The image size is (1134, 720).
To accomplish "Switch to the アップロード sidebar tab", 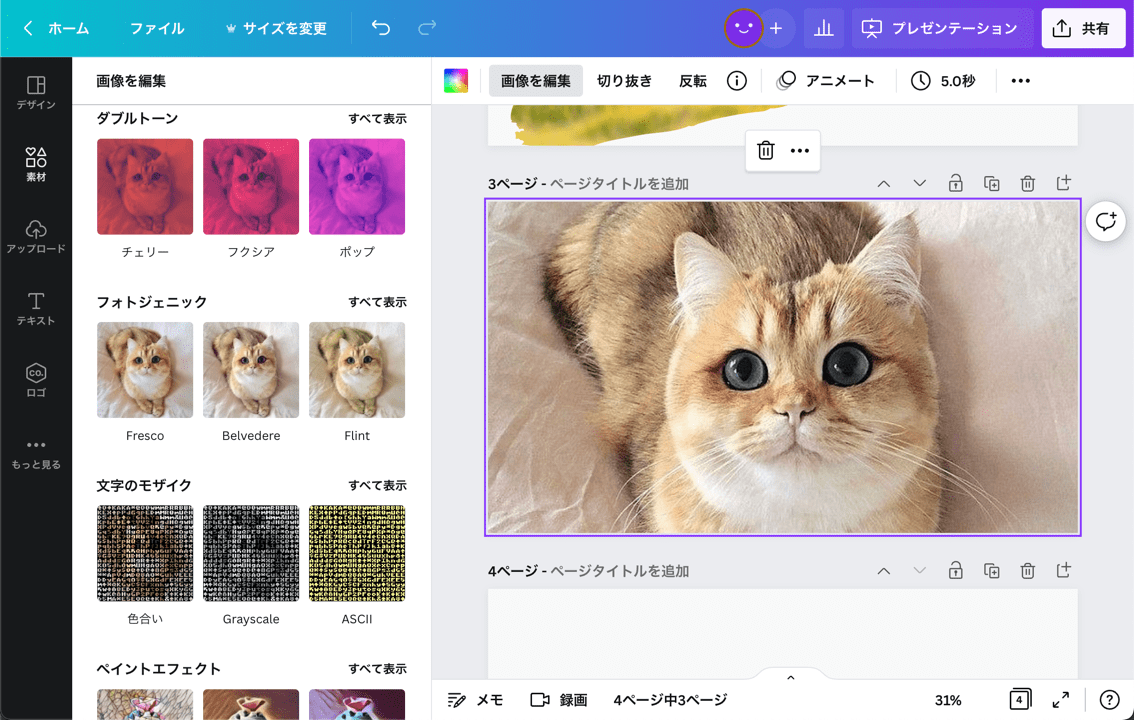I will point(36,236).
